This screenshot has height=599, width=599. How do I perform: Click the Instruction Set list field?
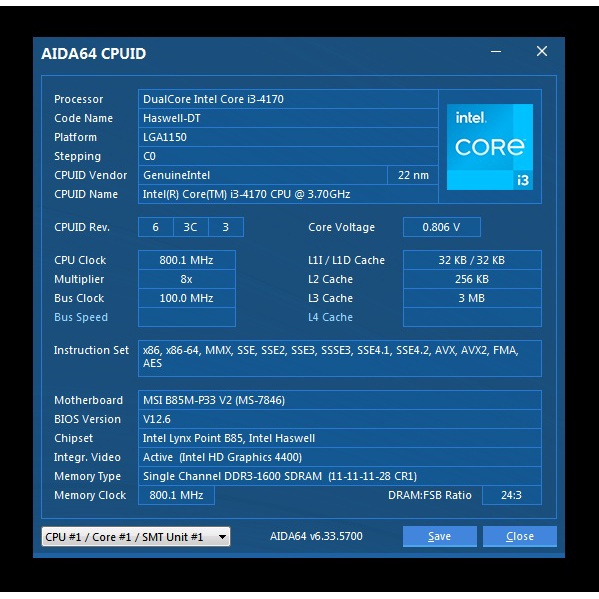[x=340, y=358]
